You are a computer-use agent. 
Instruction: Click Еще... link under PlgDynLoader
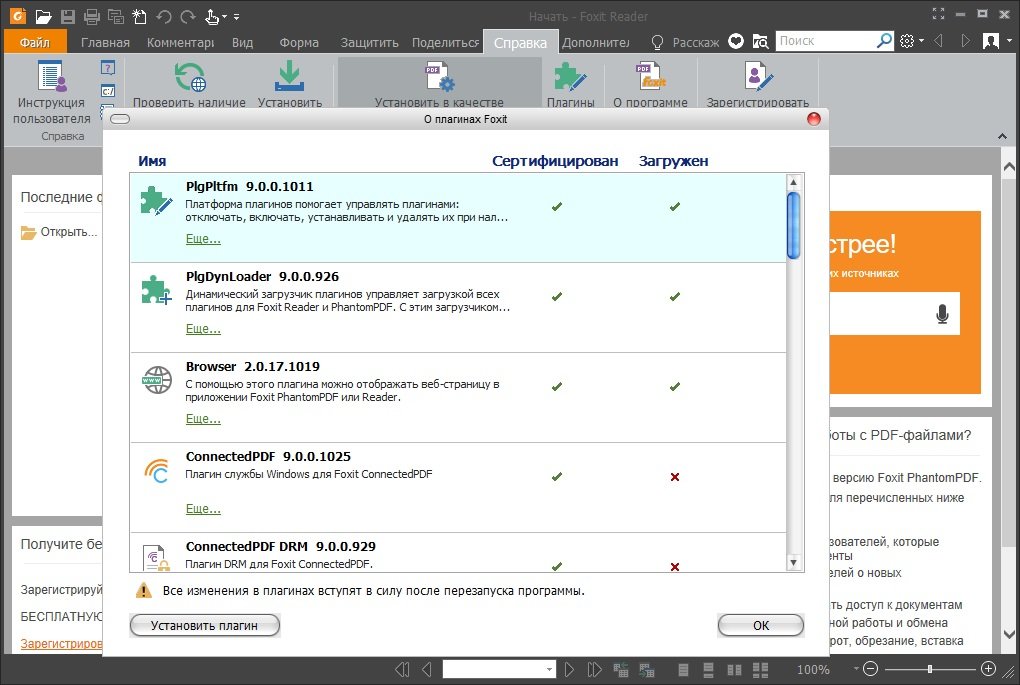[x=203, y=329]
